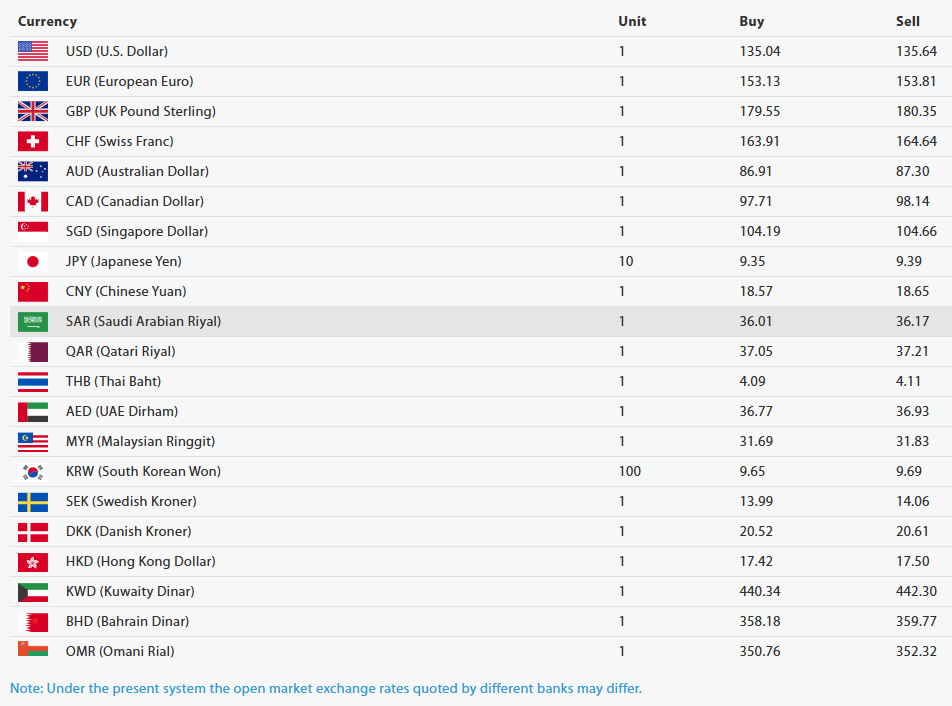Click the Unit column header
This screenshot has height=706, width=952.
coord(632,21)
